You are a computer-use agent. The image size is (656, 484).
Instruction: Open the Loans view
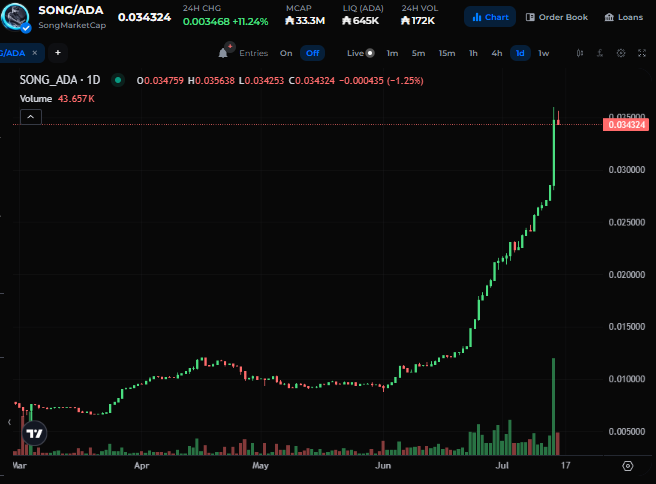point(624,17)
